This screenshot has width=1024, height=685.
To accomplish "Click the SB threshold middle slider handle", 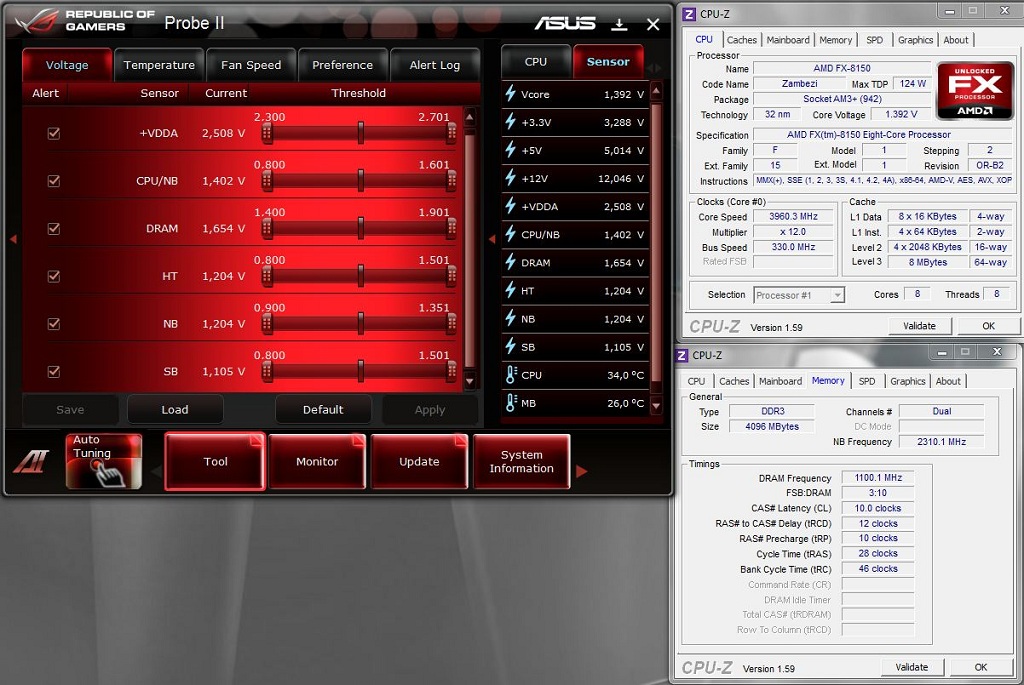I will 360,372.
